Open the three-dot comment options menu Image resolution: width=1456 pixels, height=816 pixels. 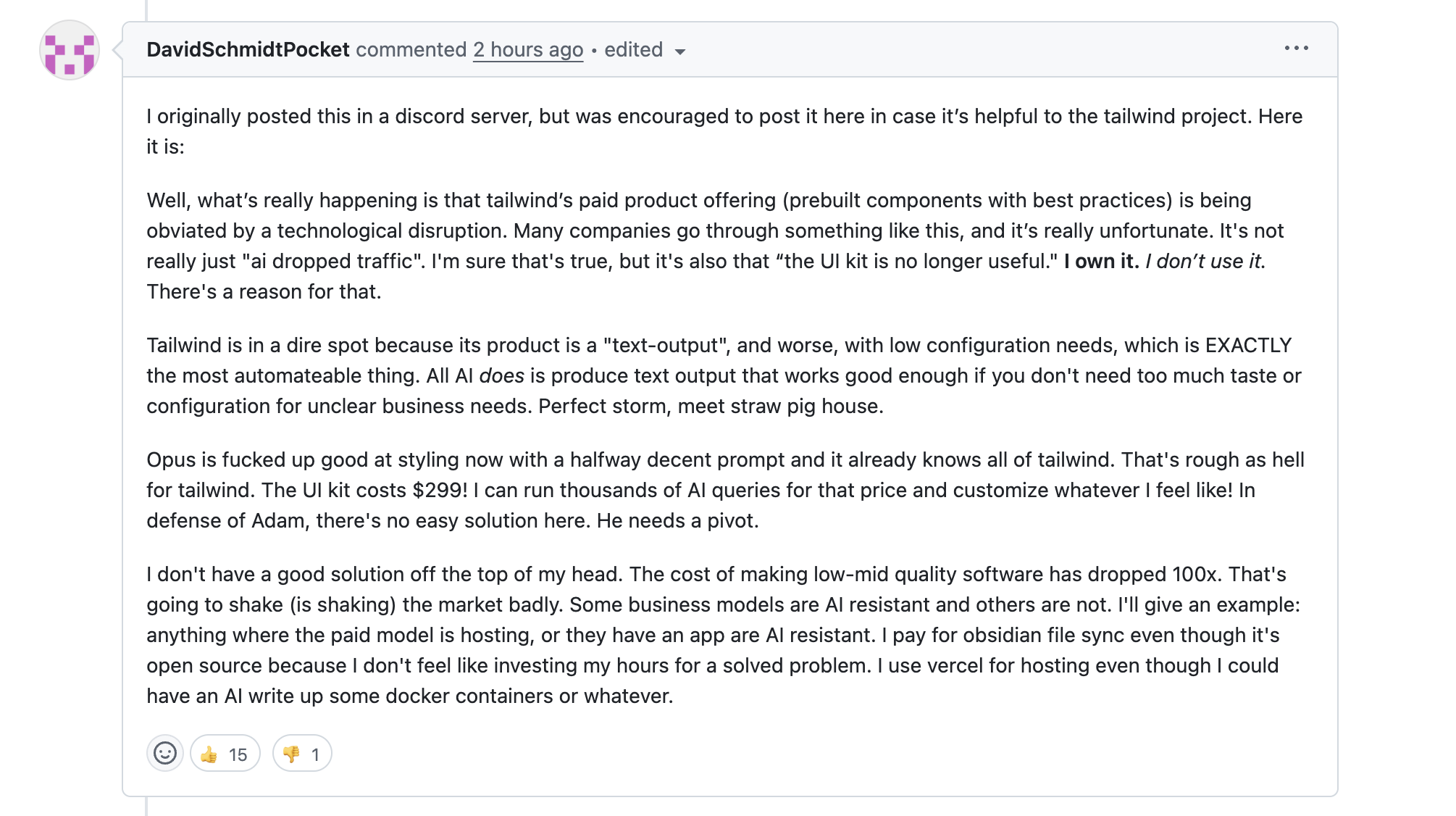pos(1296,48)
